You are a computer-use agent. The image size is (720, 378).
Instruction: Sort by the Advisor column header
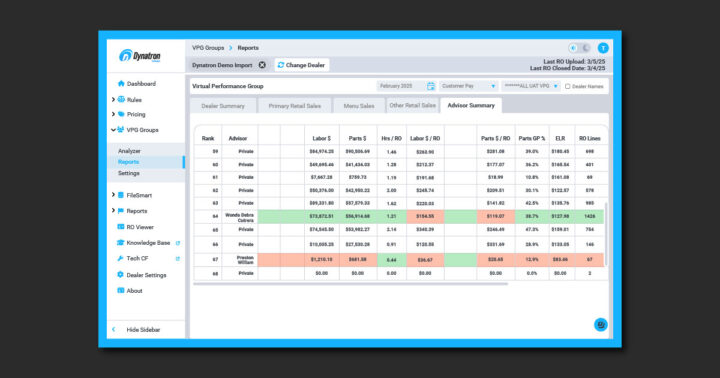pos(237,138)
